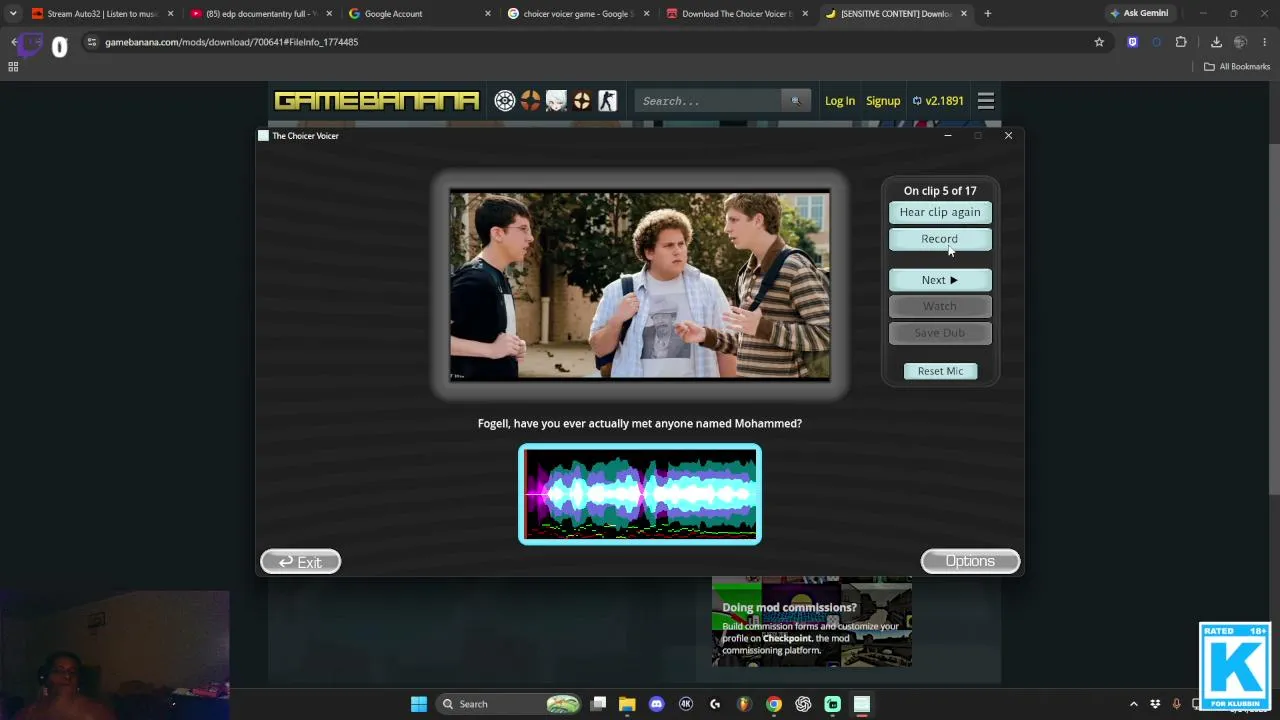Click the Signup link
Image resolution: width=1280 pixels, height=720 pixels.
[883, 101]
